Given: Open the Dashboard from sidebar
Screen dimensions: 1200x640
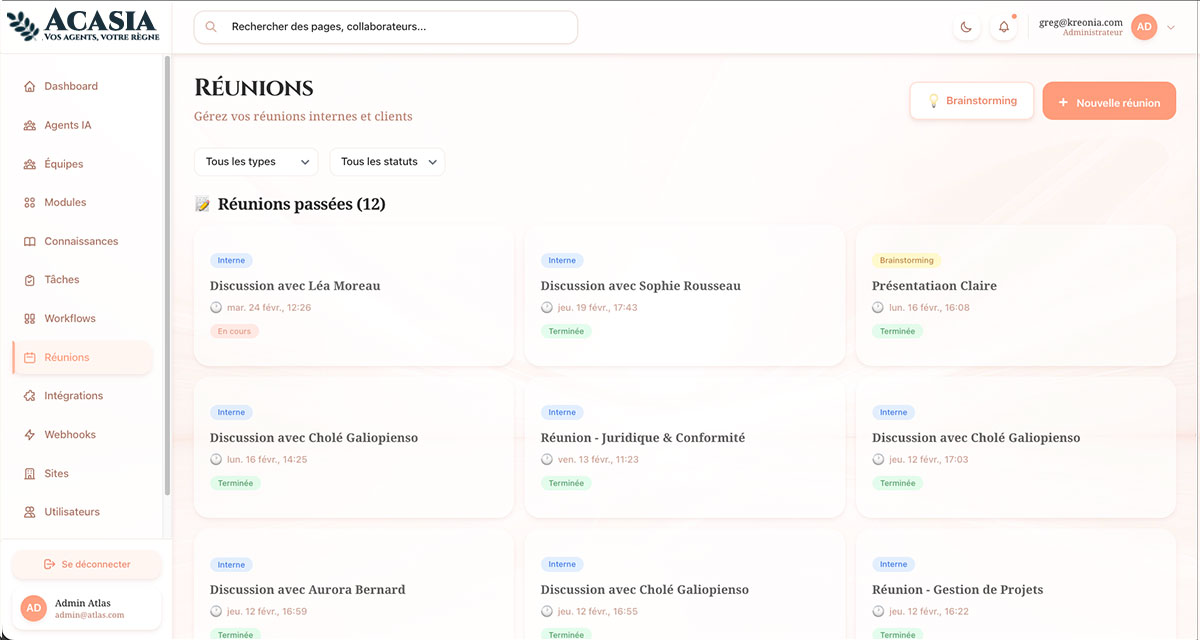Looking at the screenshot, I should (70, 86).
